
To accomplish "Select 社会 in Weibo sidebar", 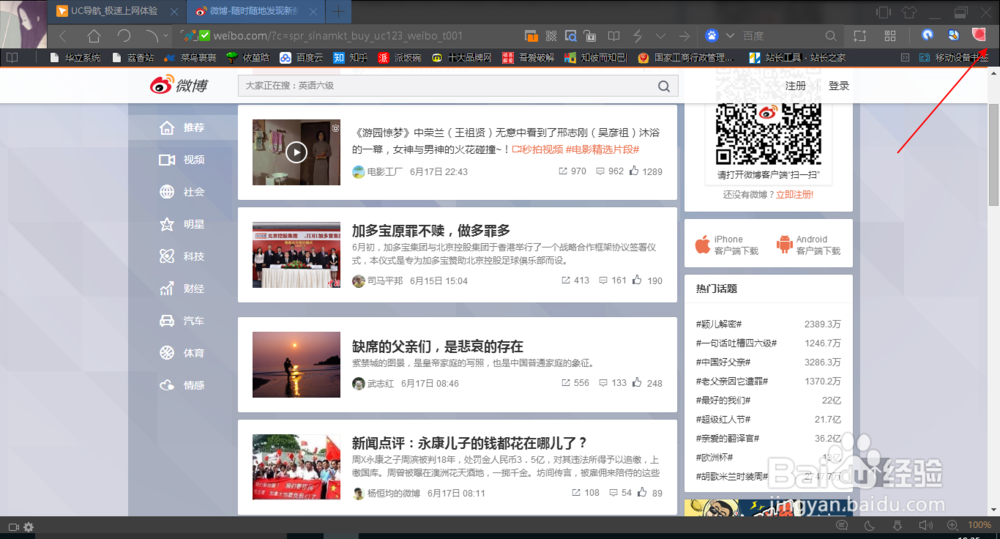I will pos(182,192).
